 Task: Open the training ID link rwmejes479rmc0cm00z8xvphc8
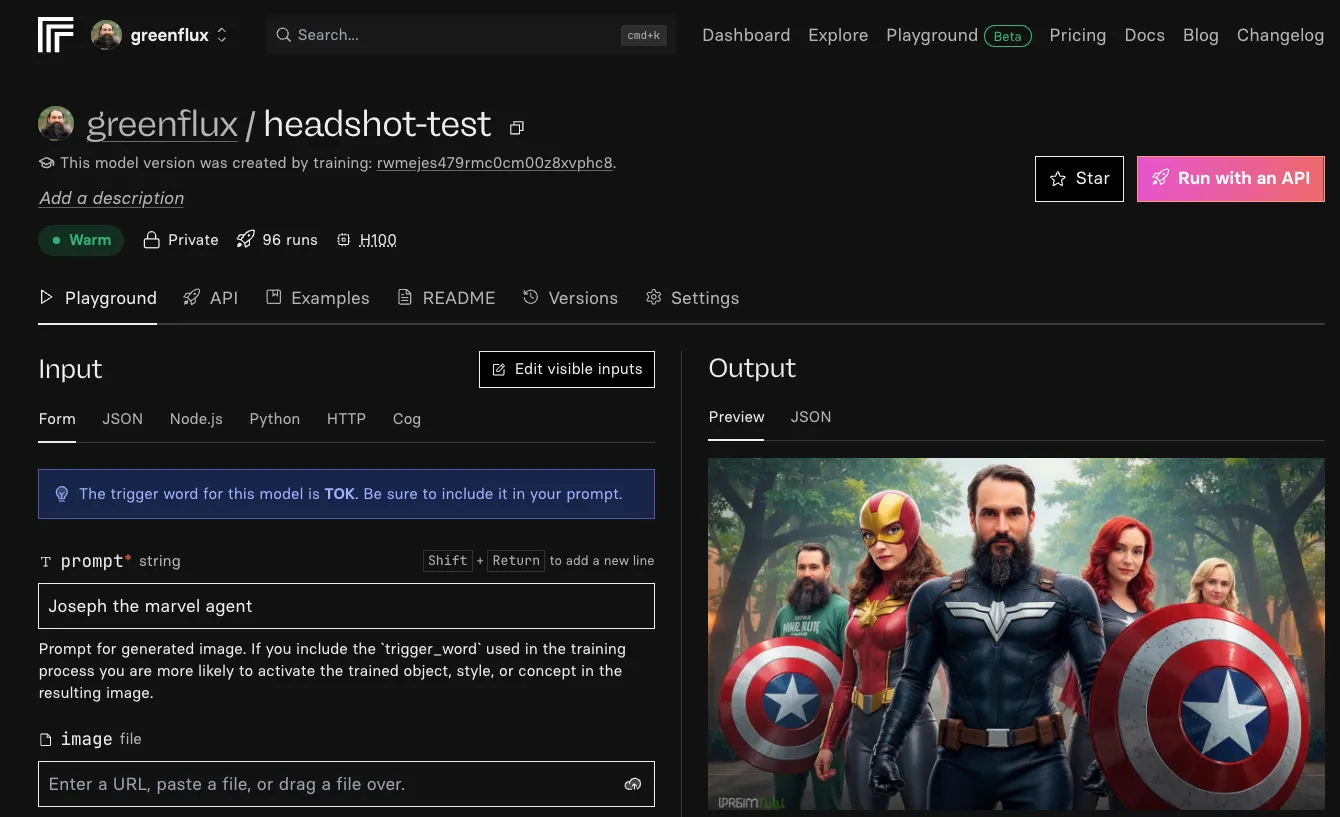[x=494, y=163]
